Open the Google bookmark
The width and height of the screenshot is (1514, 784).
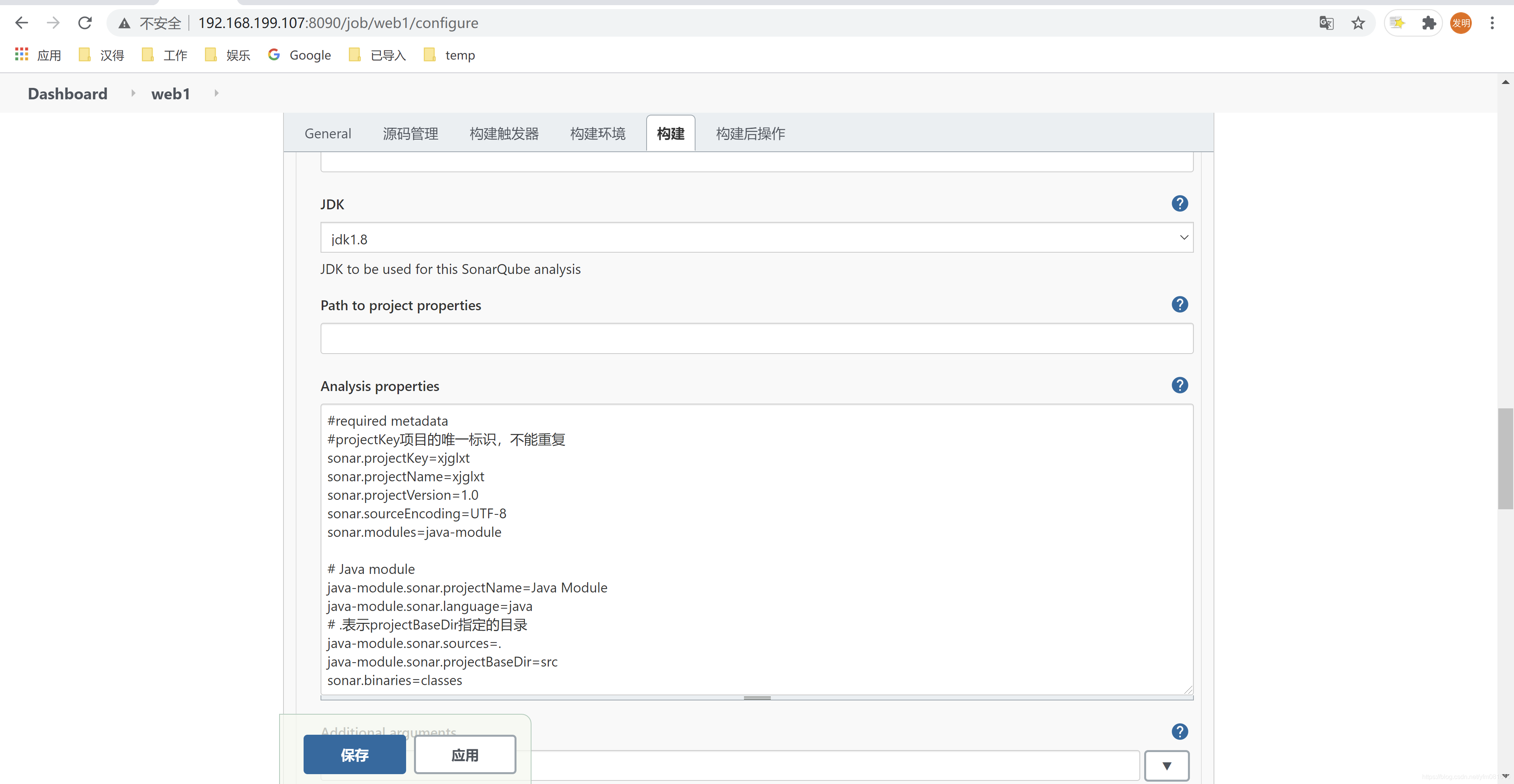tap(299, 55)
